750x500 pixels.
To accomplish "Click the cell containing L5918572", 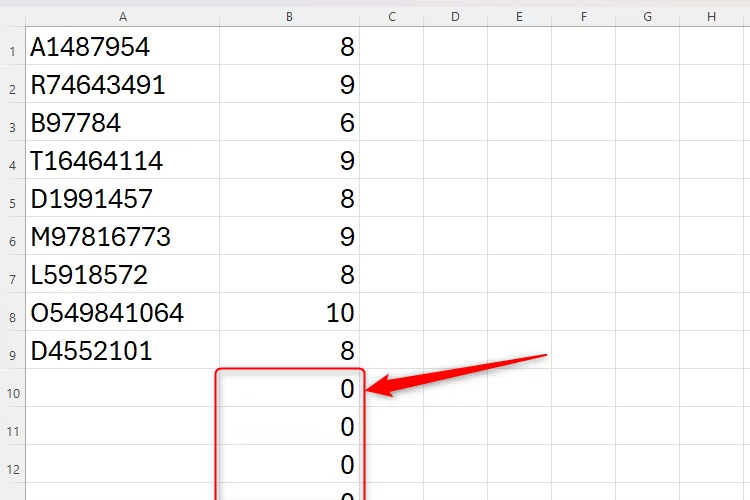I will coord(122,274).
